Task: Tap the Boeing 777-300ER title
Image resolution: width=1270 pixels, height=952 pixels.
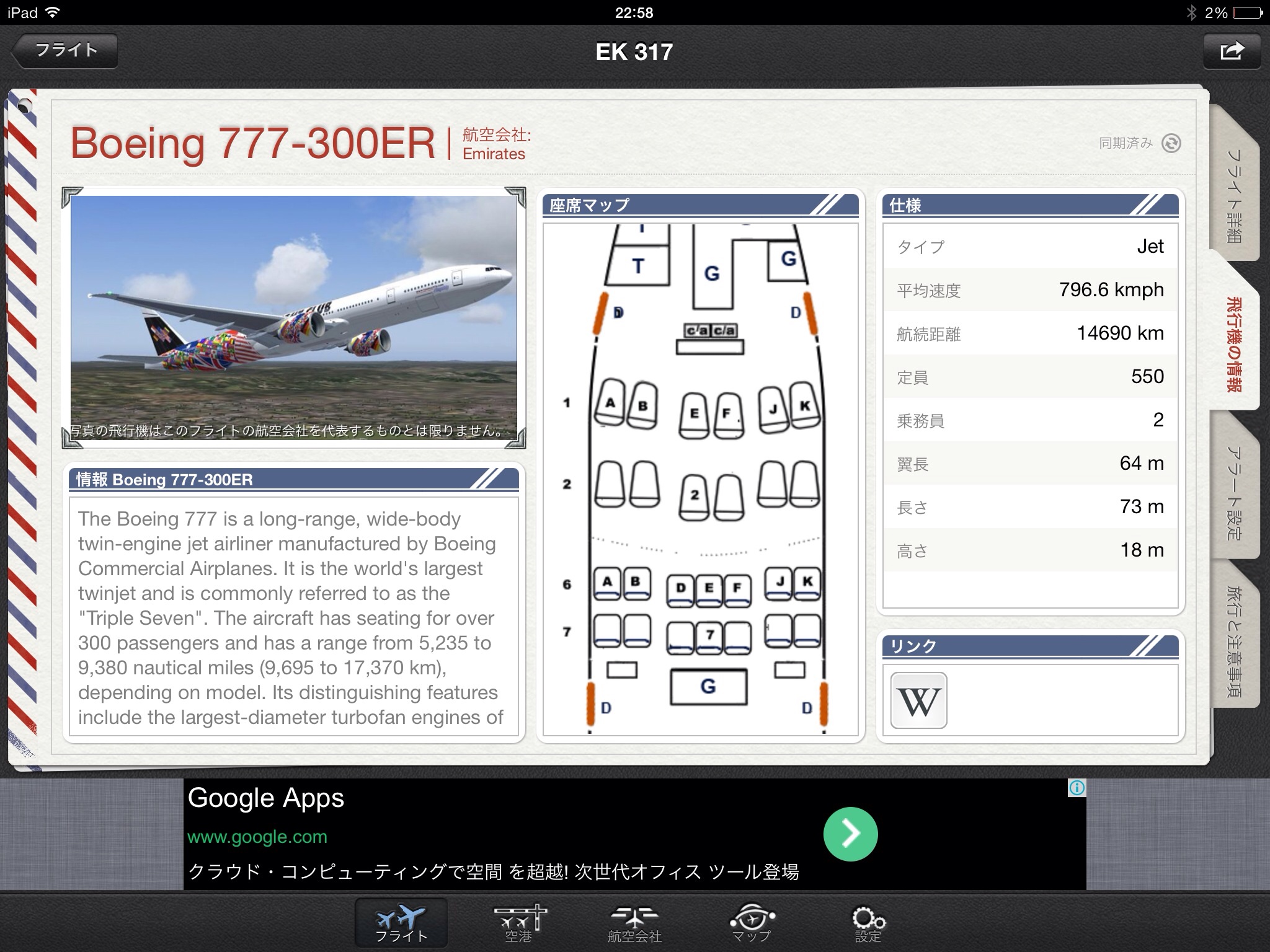Action: click(x=252, y=143)
